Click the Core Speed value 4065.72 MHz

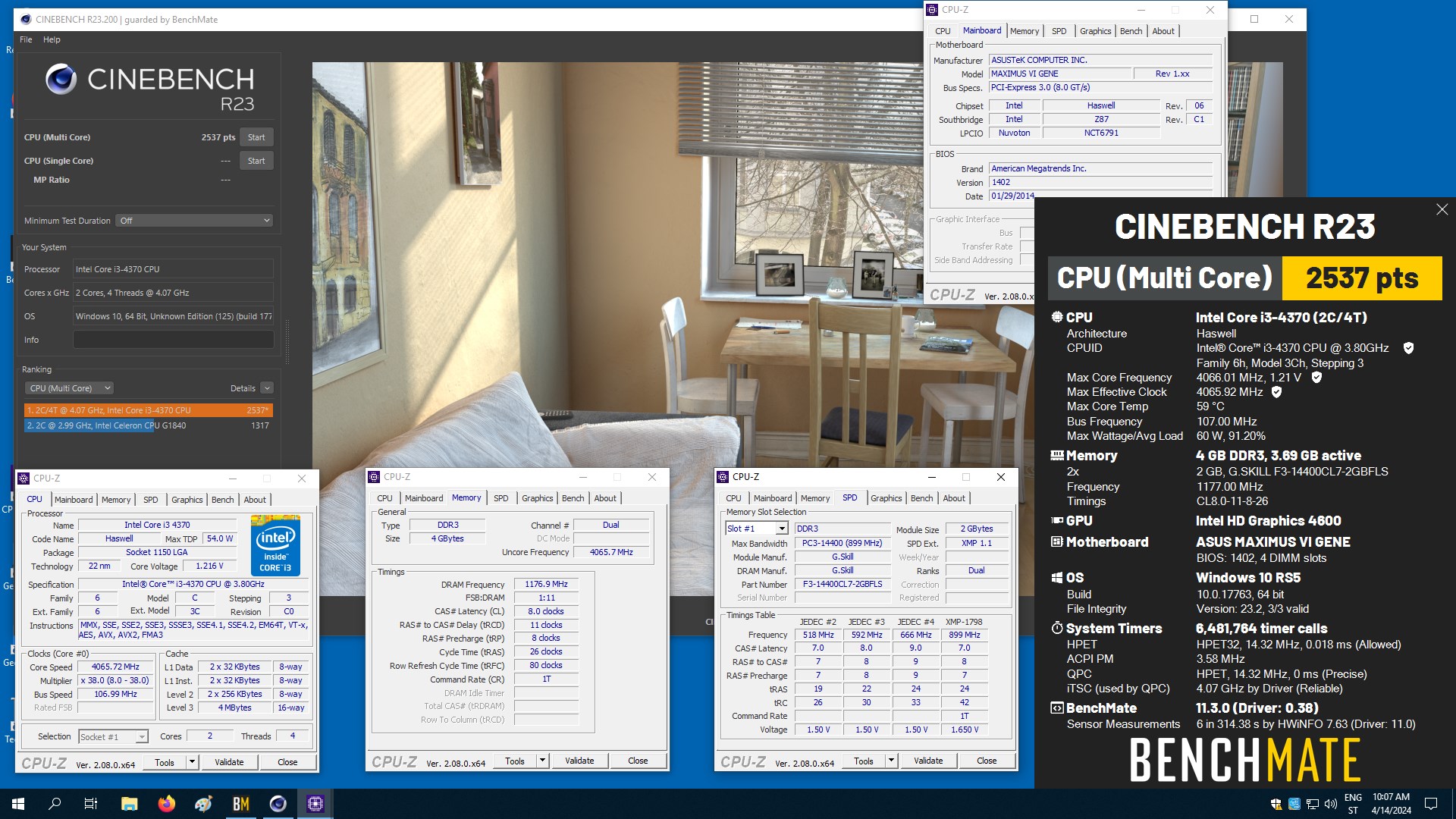pyautogui.click(x=115, y=667)
